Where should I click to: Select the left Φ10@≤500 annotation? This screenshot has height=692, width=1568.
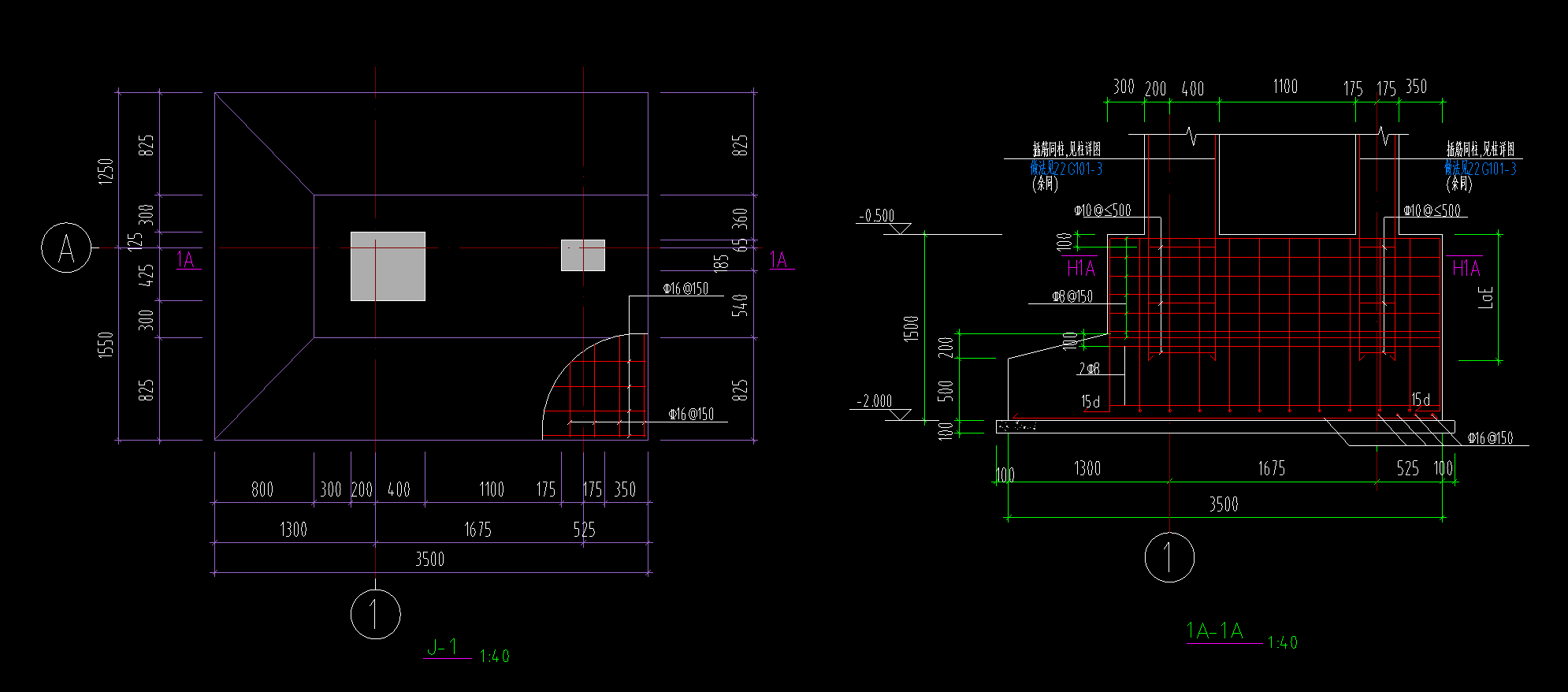1102,210
